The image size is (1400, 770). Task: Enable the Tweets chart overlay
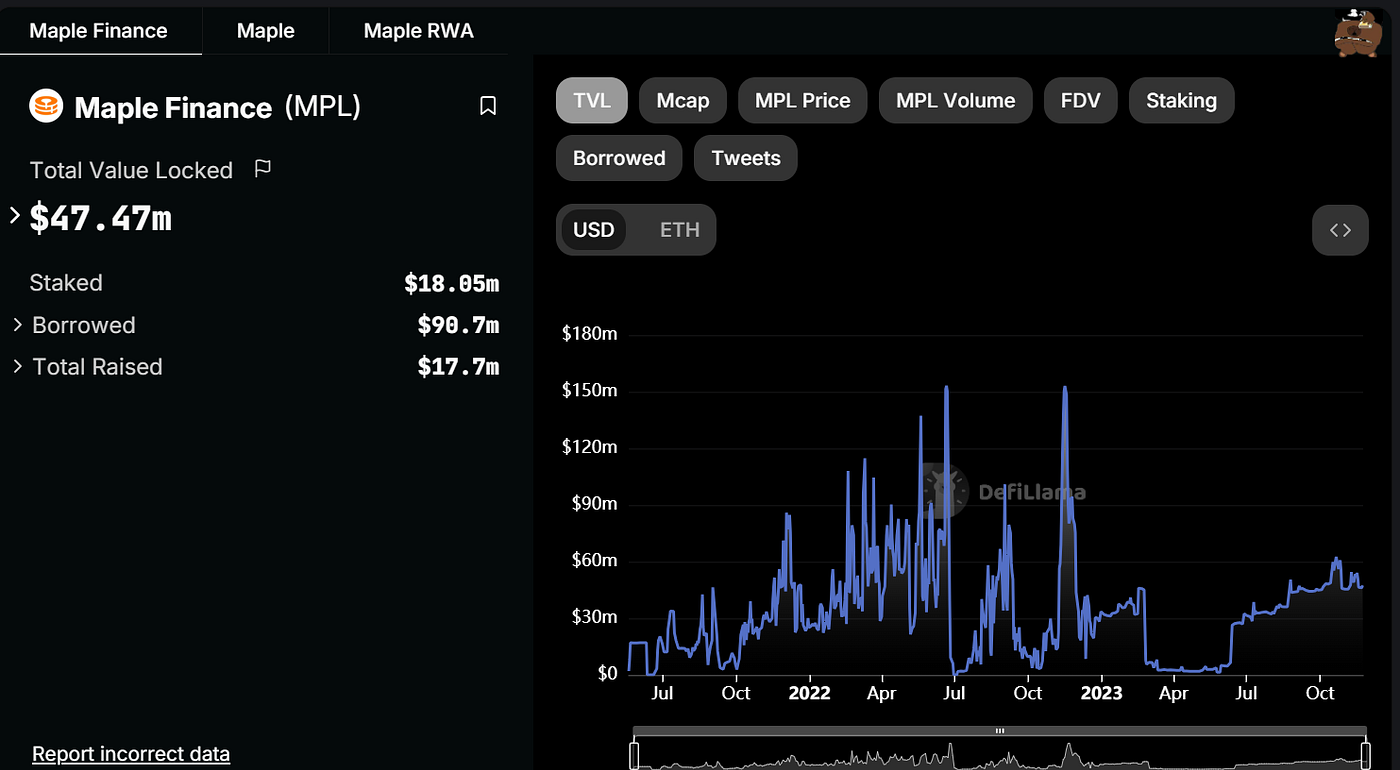point(745,158)
